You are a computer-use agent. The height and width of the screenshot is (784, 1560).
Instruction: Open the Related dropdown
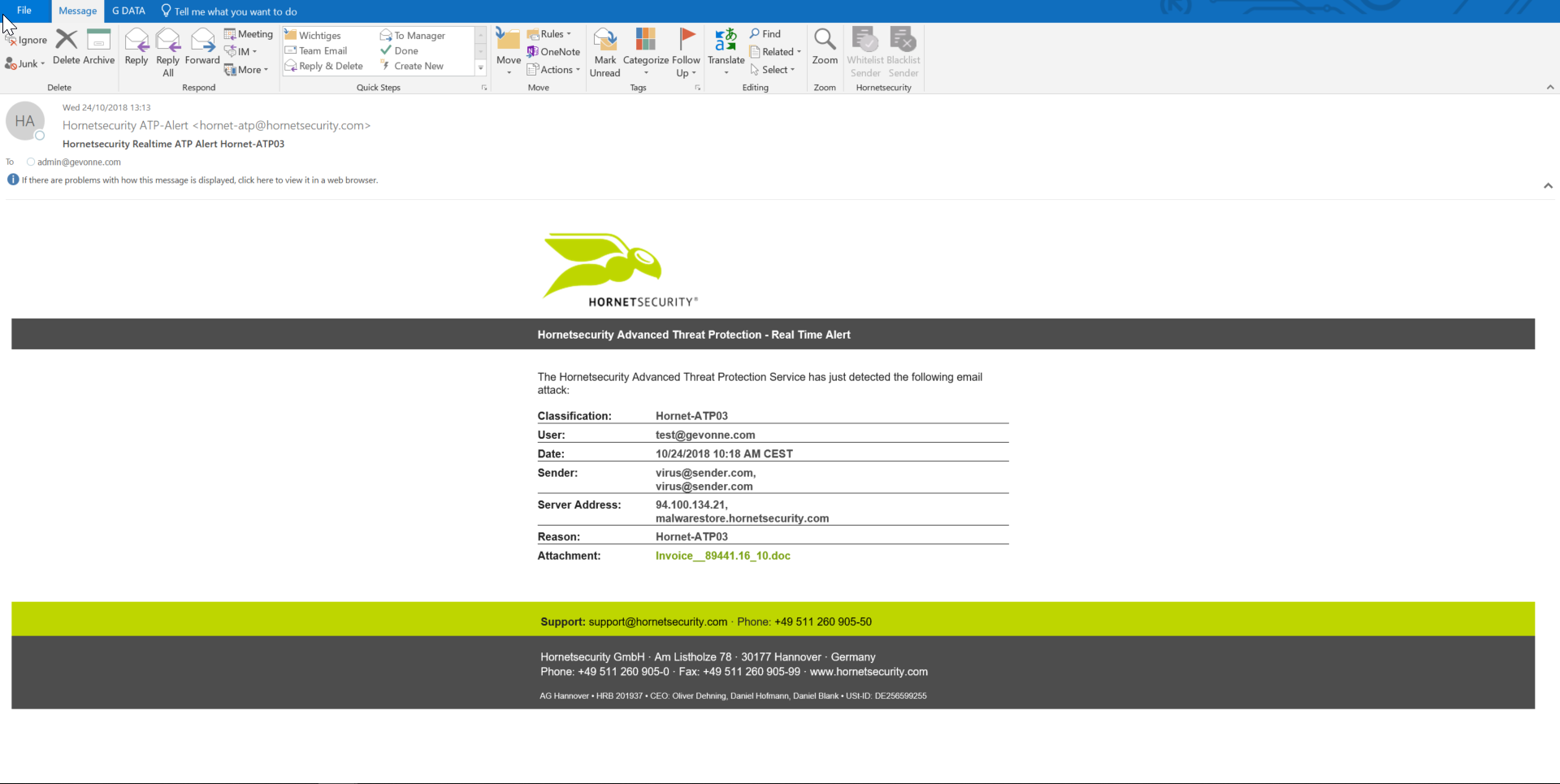click(776, 52)
